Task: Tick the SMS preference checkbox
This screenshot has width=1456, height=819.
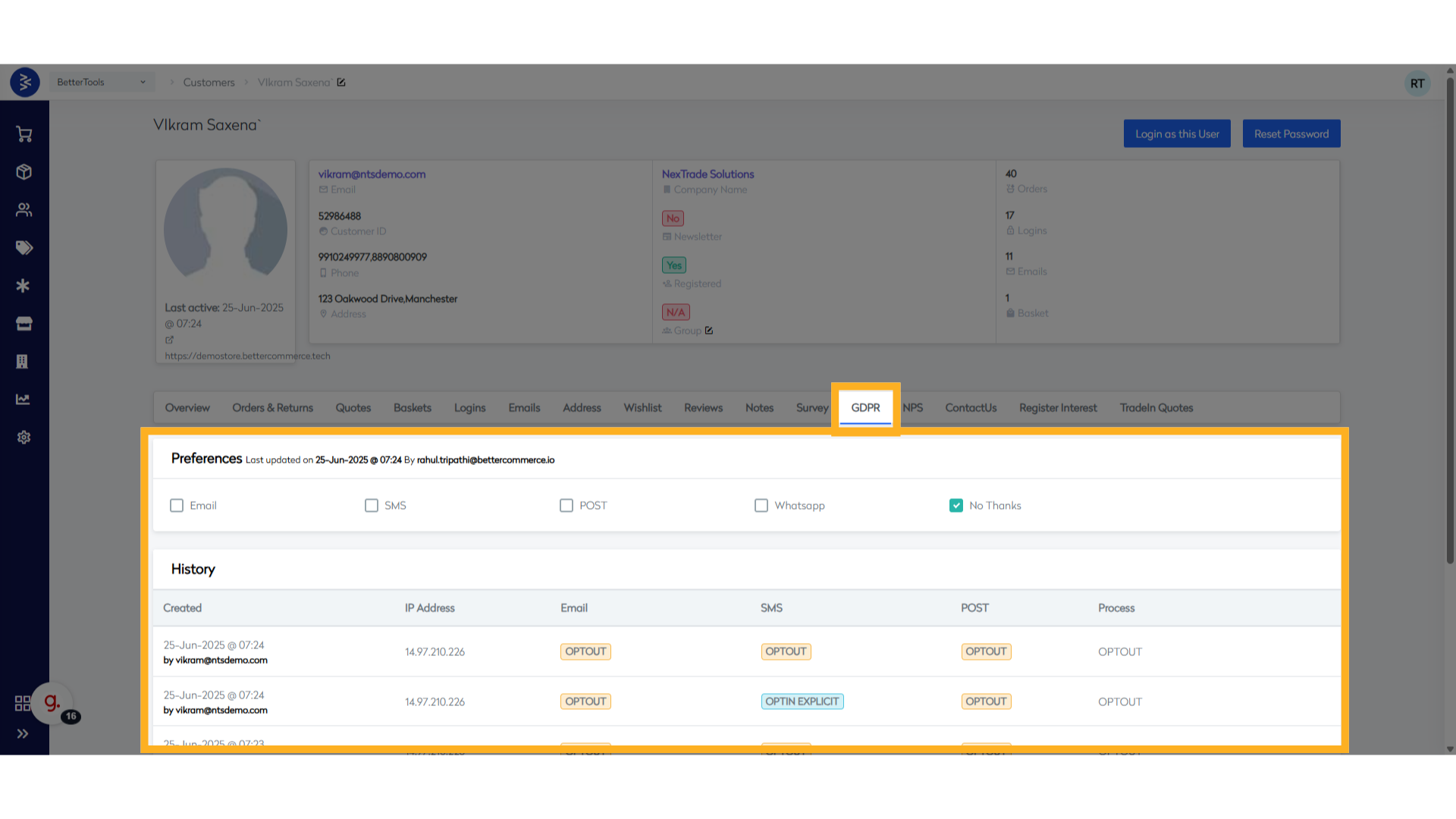Action: (x=372, y=506)
